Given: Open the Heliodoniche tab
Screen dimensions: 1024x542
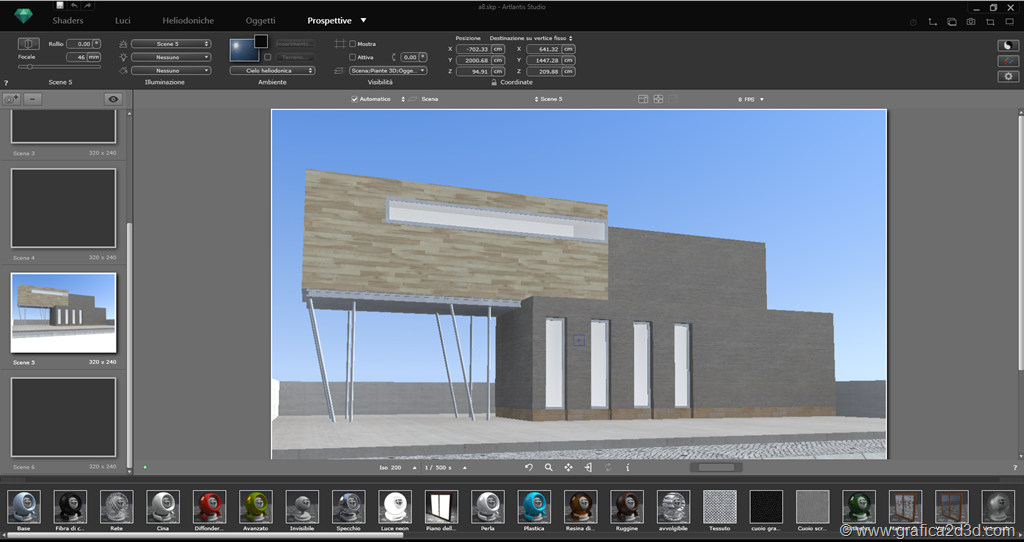Looking at the screenshot, I should 189,20.
